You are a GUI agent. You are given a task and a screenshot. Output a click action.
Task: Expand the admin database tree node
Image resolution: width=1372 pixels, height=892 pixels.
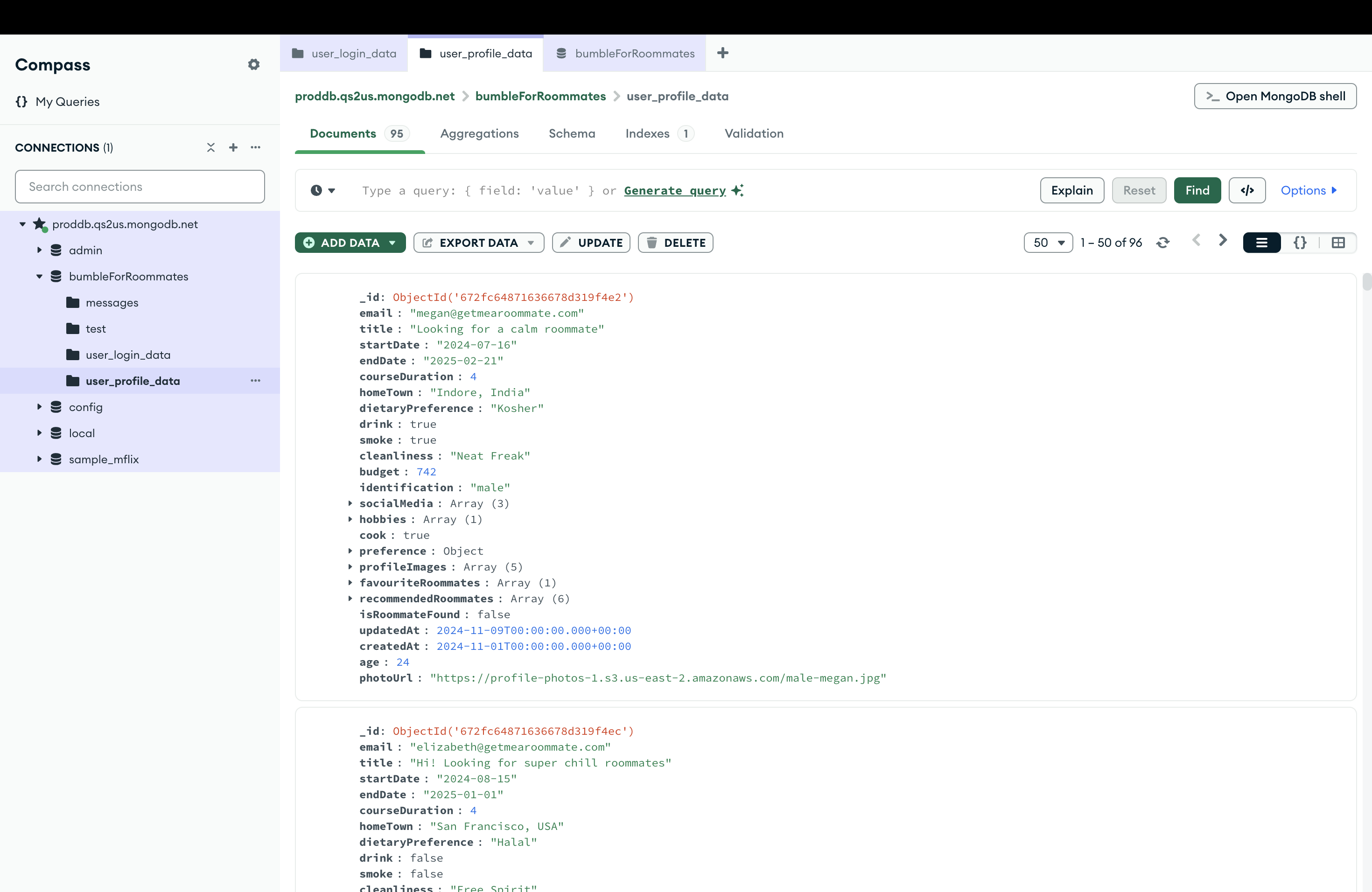(x=39, y=250)
